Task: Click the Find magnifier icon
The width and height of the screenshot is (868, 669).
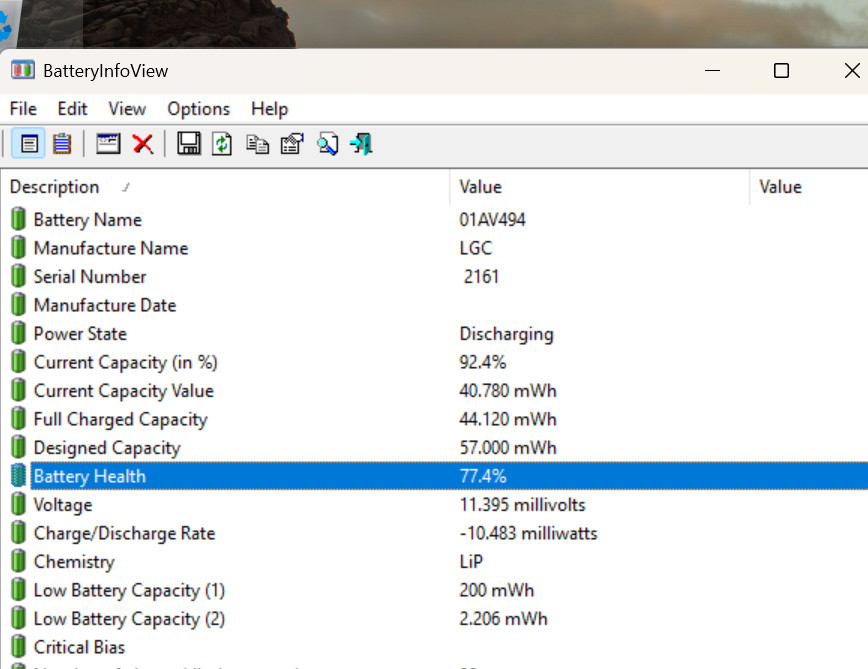Action: click(x=327, y=144)
